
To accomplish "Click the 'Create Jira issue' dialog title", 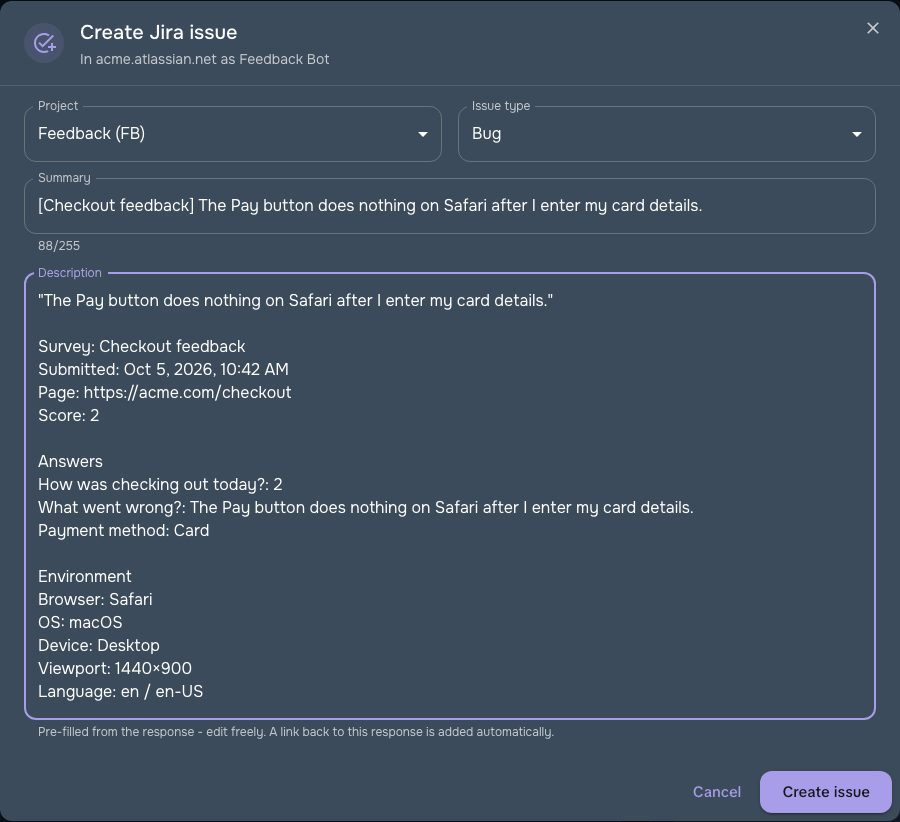I will coord(158,33).
